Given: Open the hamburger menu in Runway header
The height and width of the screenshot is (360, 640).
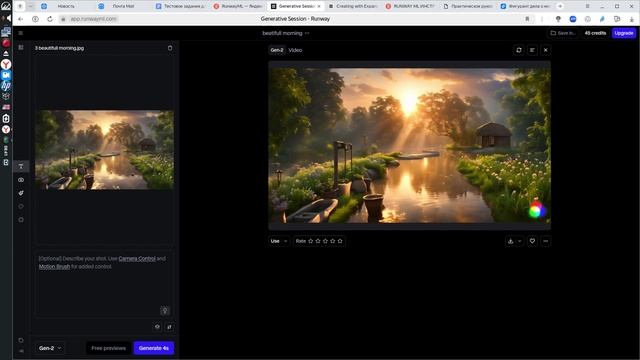Looking at the screenshot, I should tap(20, 33).
